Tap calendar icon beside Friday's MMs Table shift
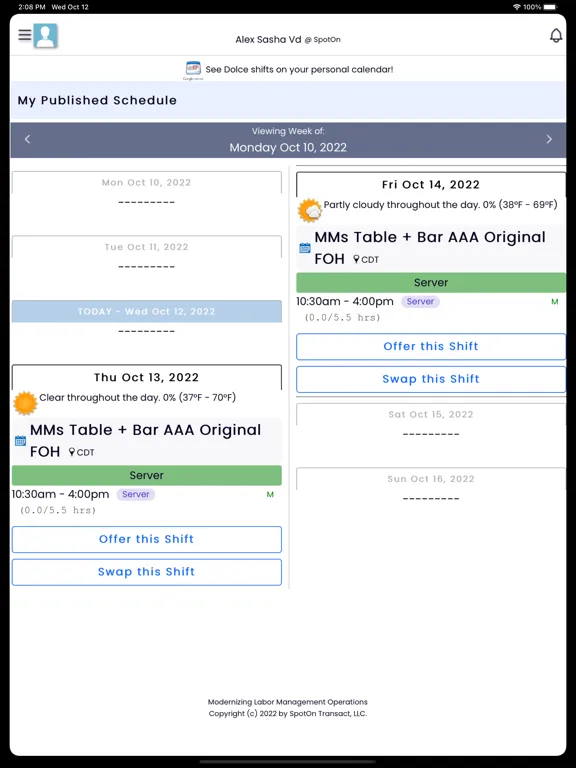The height and width of the screenshot is (768, 576). pyautogui.click(x=305, y=248)
